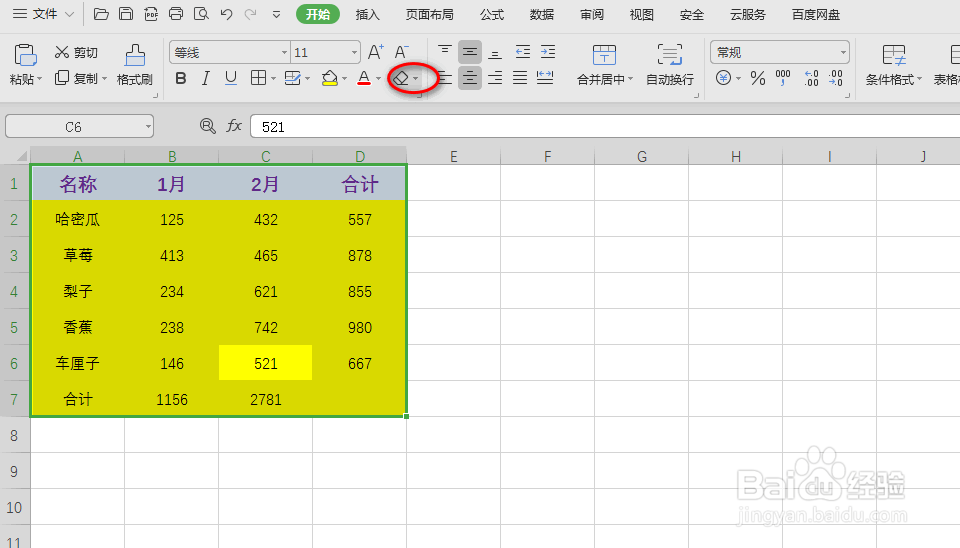Select cell with value 2781
This screenshot has height=548, width=960.
point(266,399)
